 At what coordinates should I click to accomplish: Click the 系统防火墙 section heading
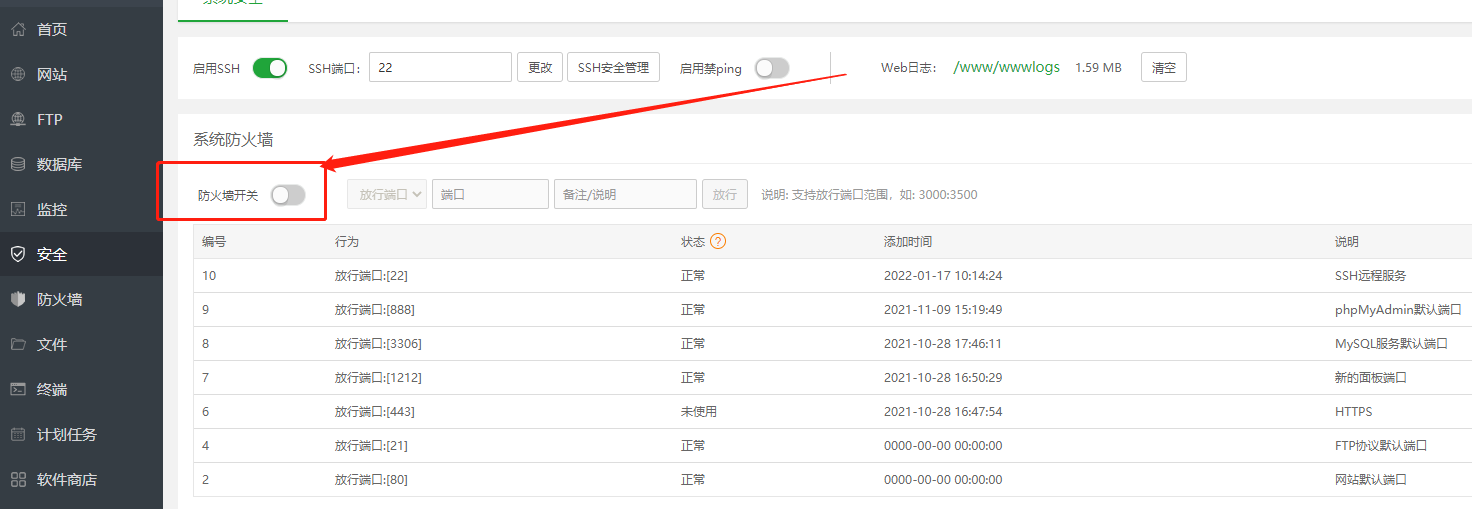(233, 139)
